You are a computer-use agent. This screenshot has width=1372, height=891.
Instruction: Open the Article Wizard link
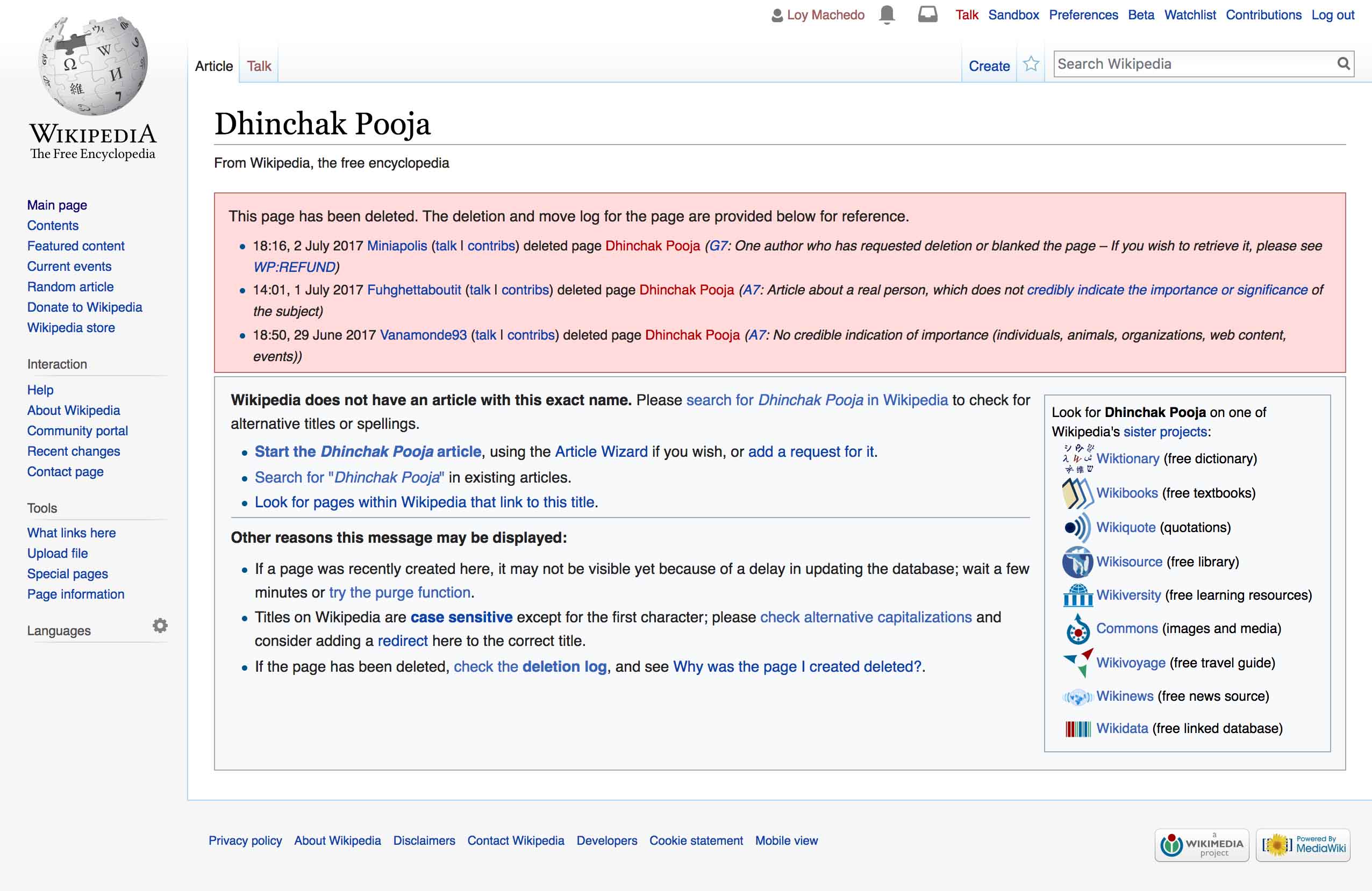click(x=601, y=452)
